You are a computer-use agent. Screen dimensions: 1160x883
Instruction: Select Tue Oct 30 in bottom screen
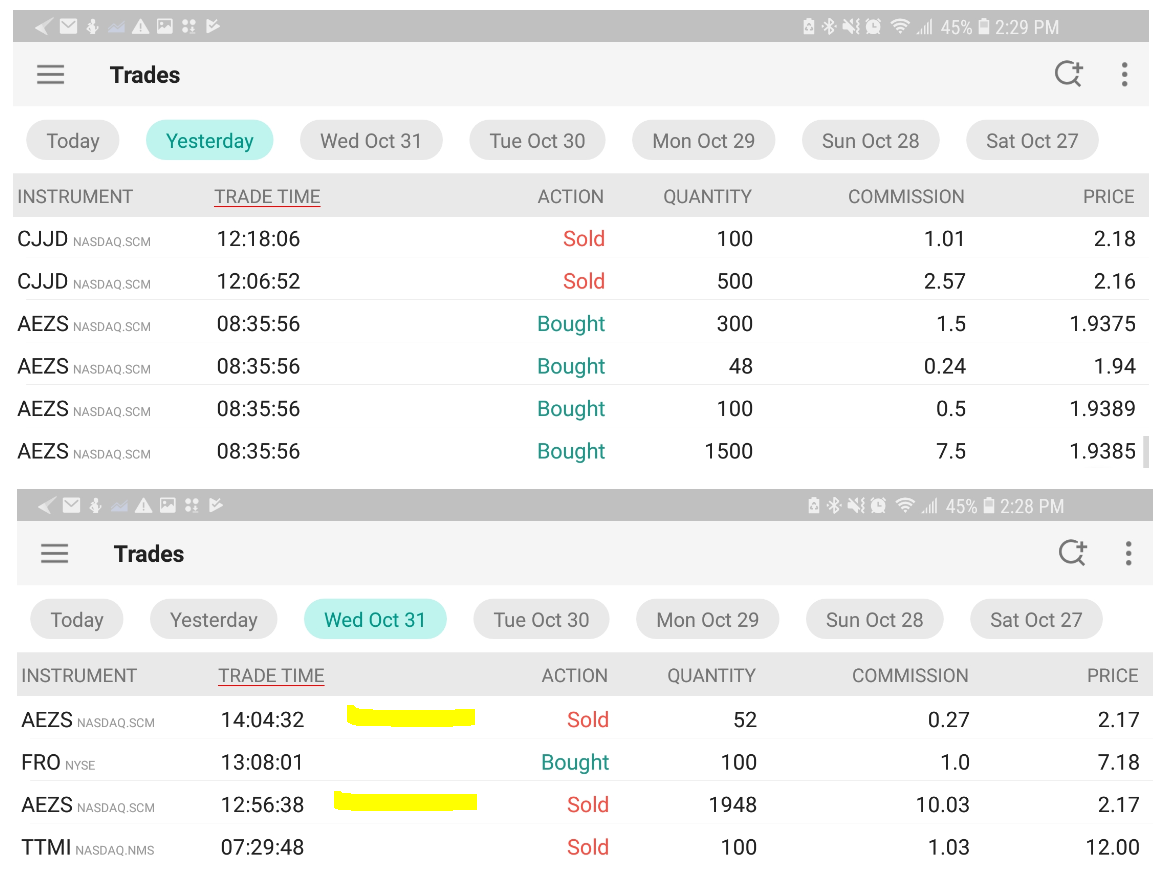click(x=541, y=620)
